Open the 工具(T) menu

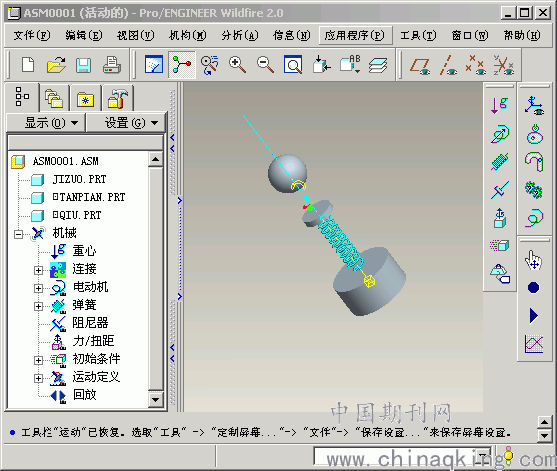click(x=418, y=35)
